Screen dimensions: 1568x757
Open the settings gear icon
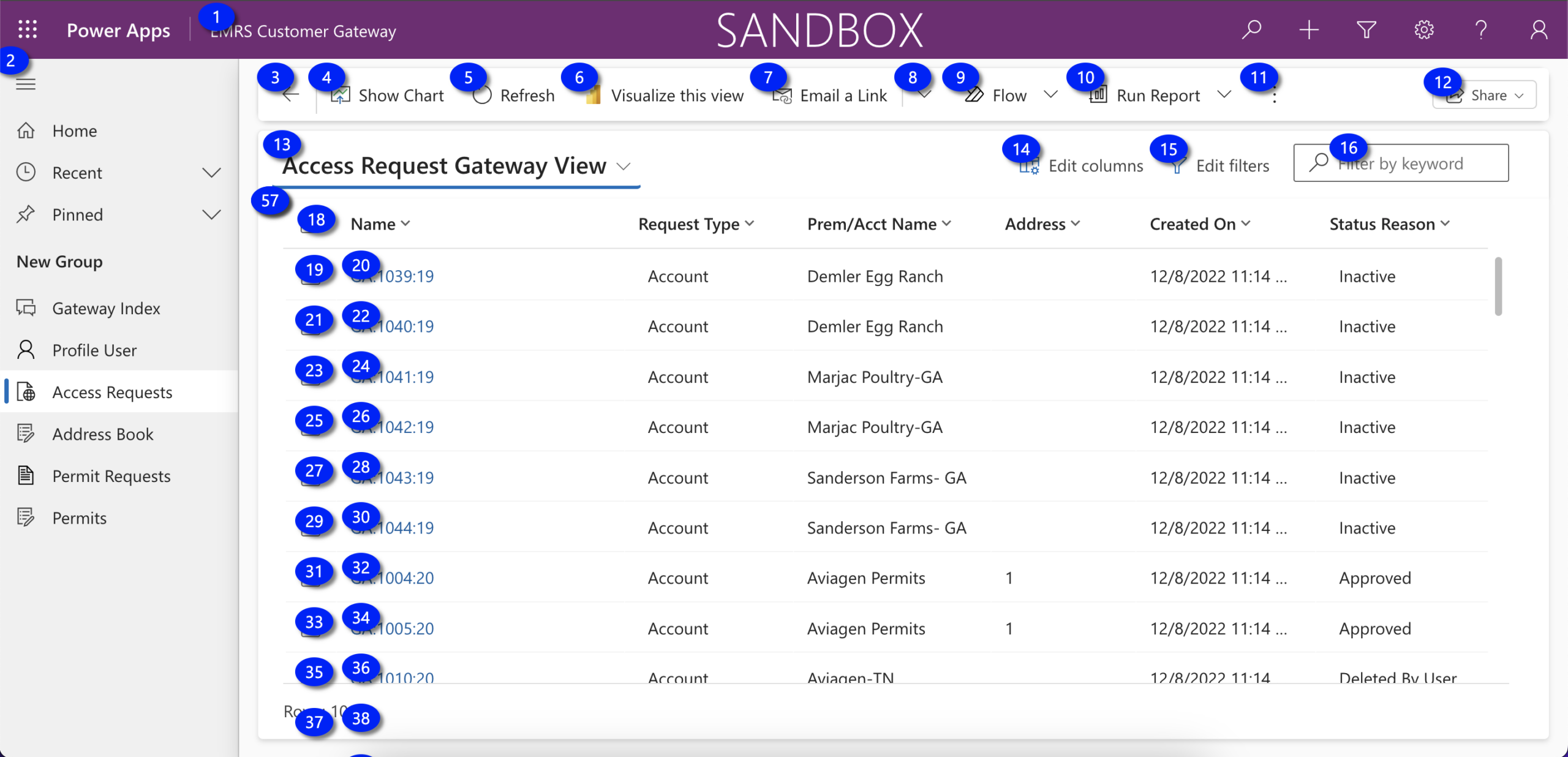coord(1423,29)
